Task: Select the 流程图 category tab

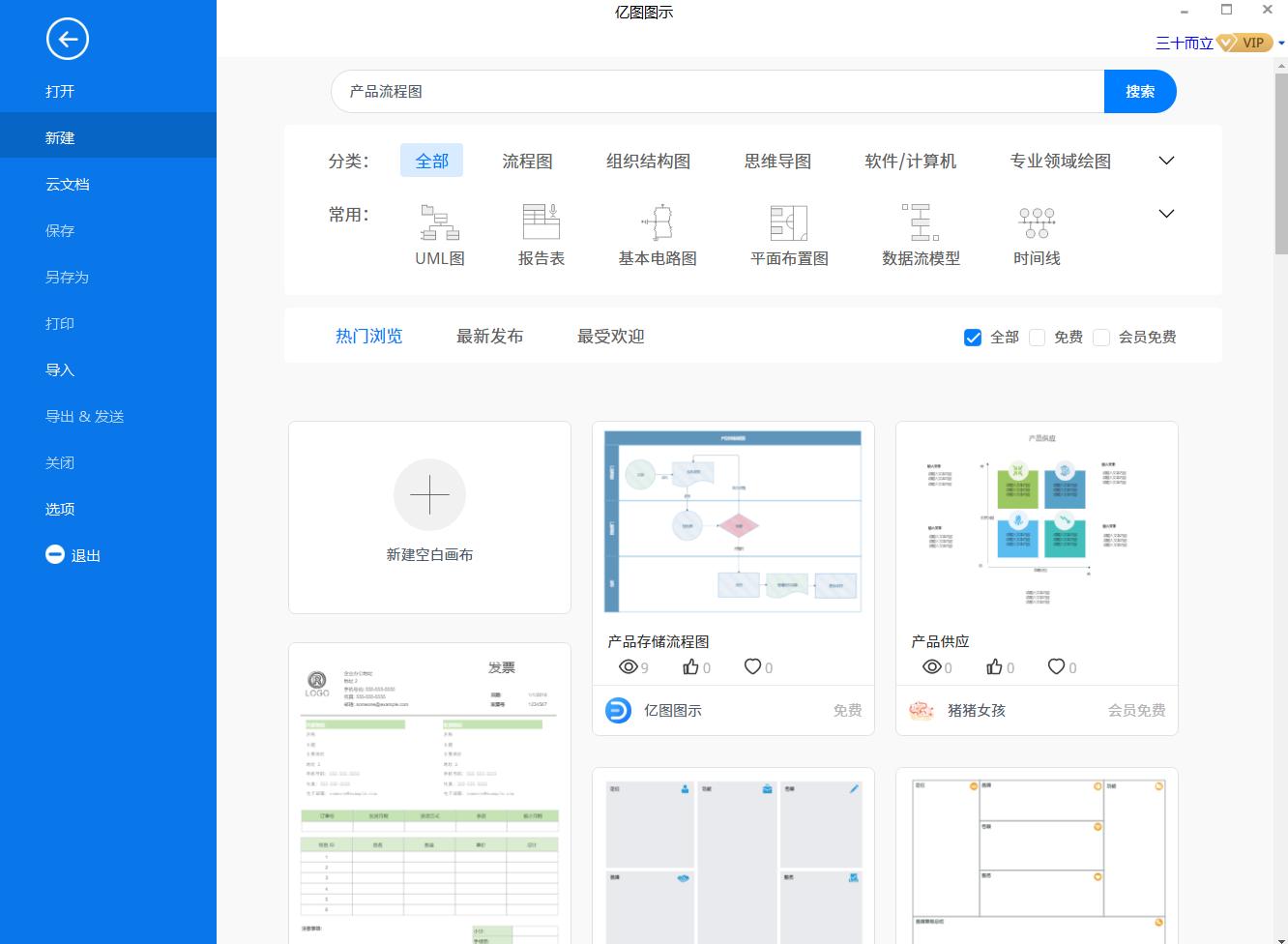Action: click(527, 162)
